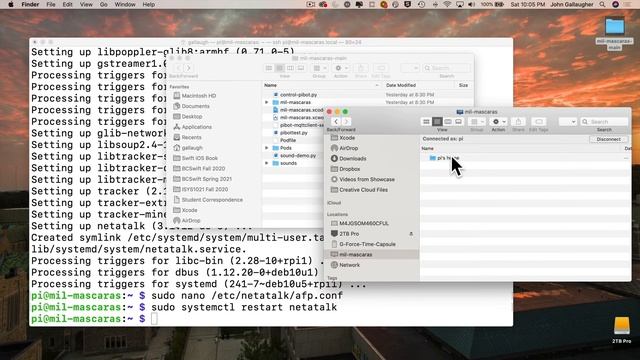The width and height of the screenshot is (640, 360).
Task: Click Name column header in back Finder window
Action: pyautogui.click(x=270, y=85)
